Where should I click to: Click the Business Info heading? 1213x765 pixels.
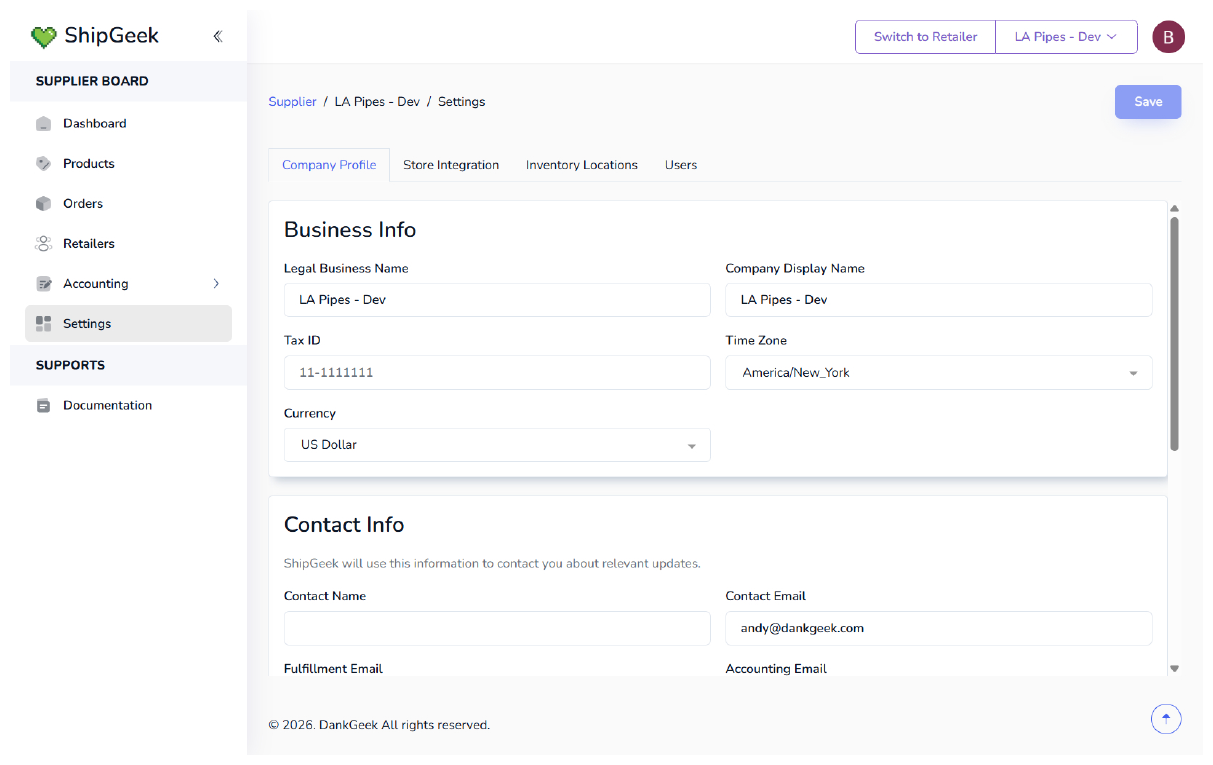click(350, 230)
